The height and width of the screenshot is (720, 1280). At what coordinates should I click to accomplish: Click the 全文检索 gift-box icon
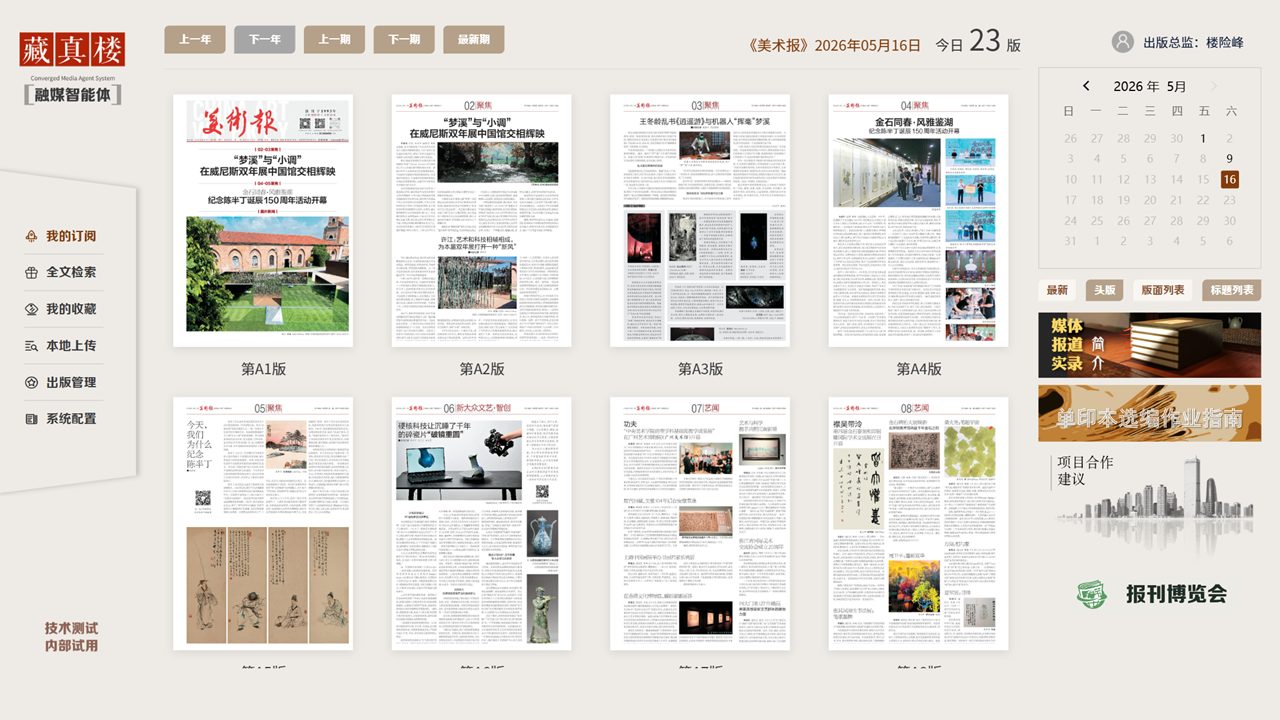pos(32,272)
